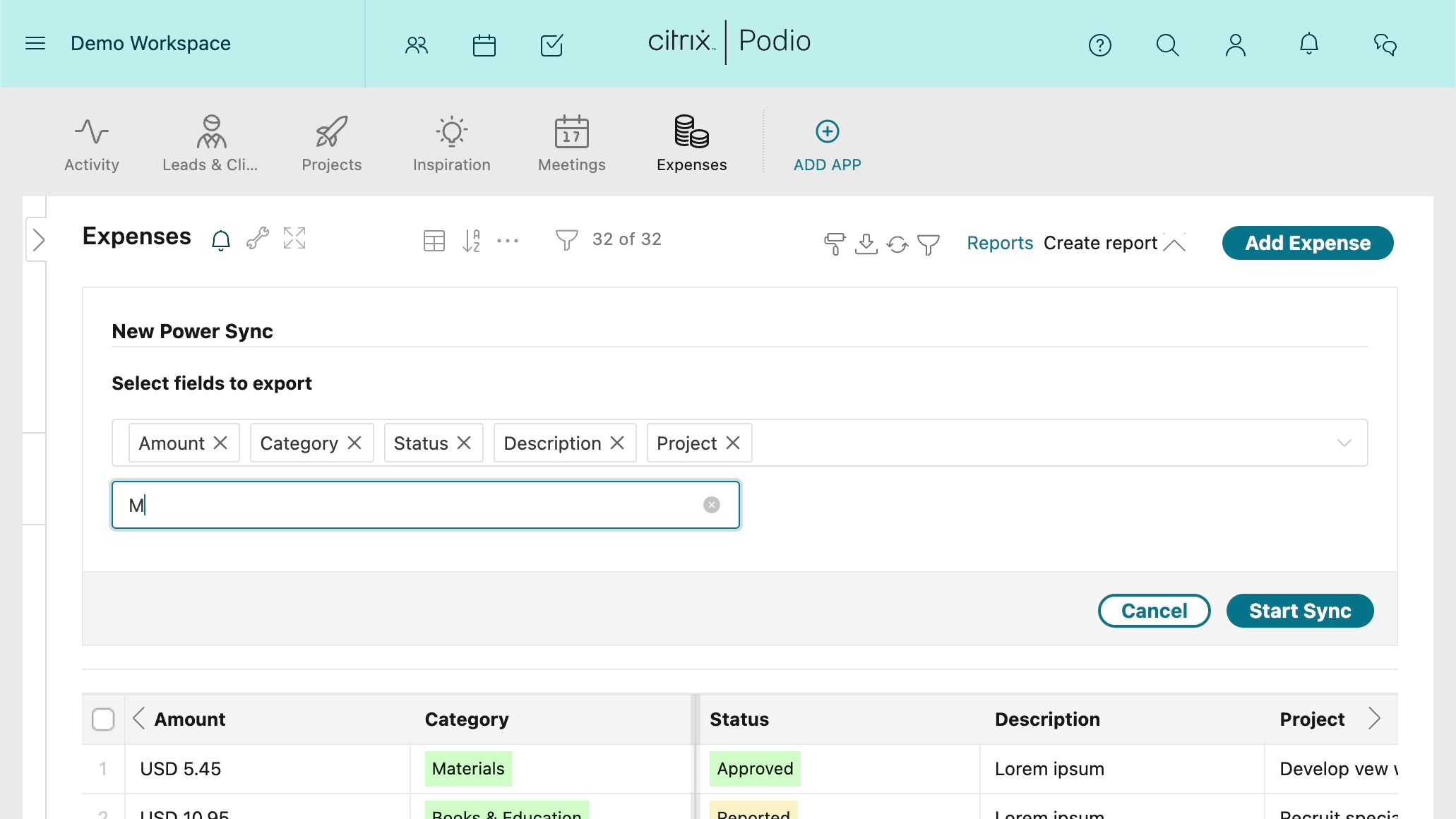Click the help question mark icon
1456x819 pixels.
coord(1100,45)
